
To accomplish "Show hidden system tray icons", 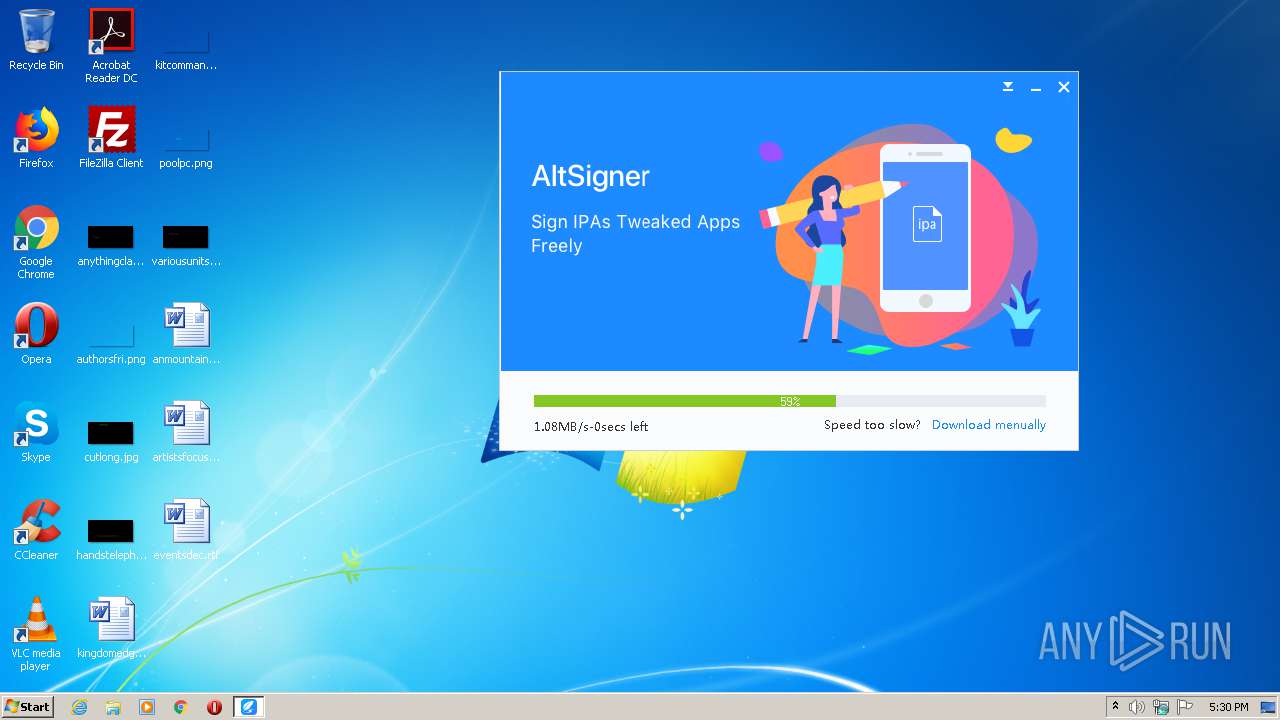I will click(1115, 707).
